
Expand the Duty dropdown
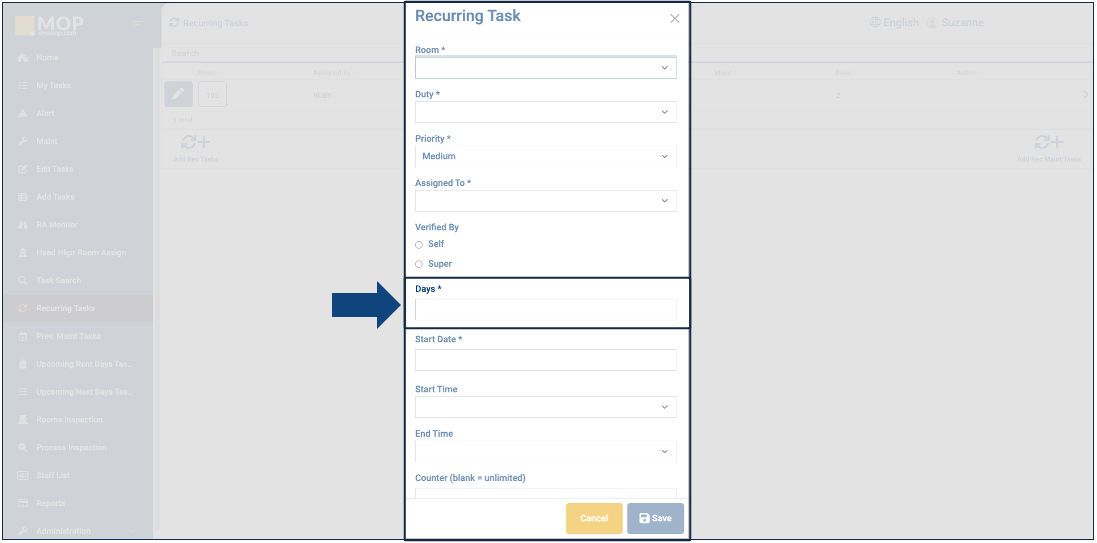pyautogui.click(x=545, y=112)
